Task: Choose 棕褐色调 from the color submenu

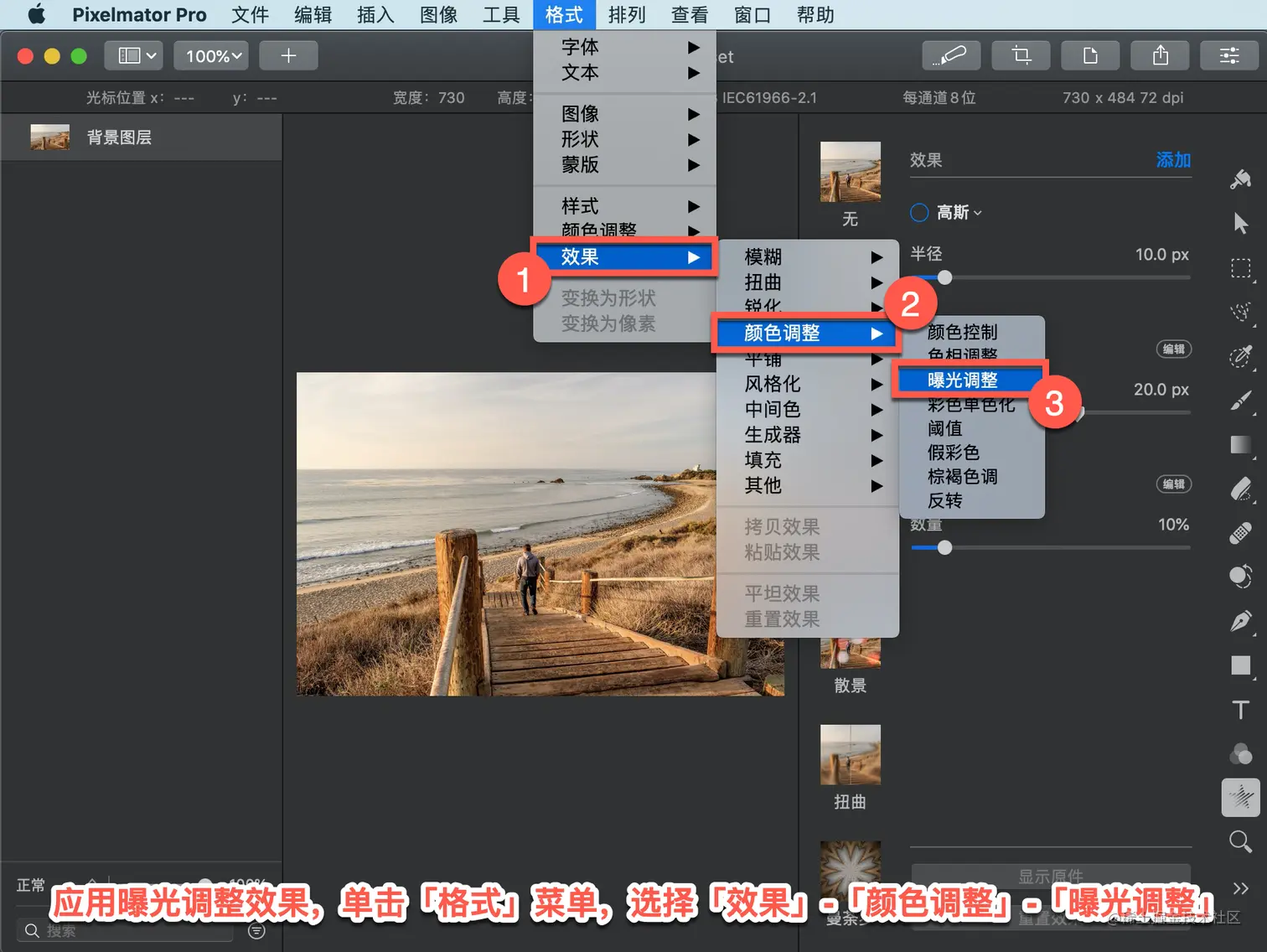Action: pos(972,476)
